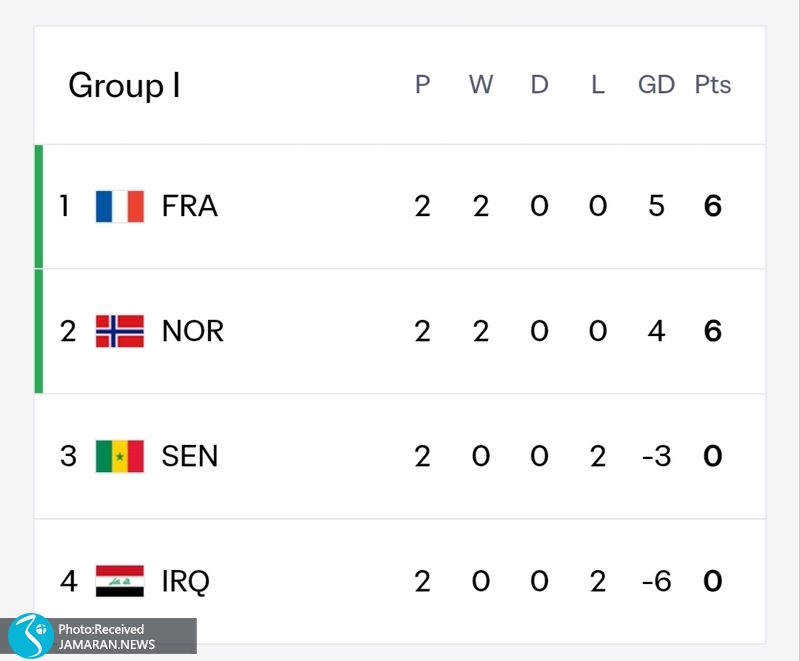
Task: Select the IRQ team name
Action: pyautogui.click(x=185, y=581)
